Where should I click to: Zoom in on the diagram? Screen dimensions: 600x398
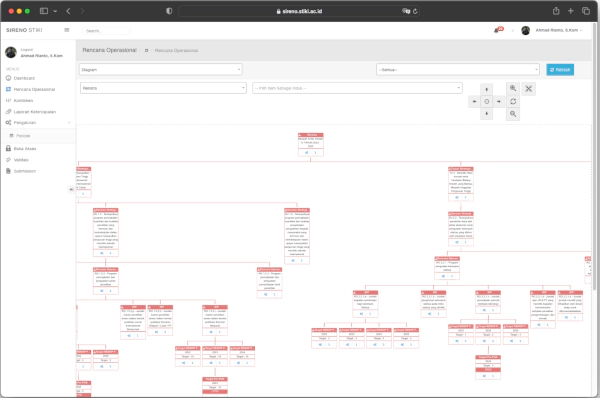click(x=513, y=88)
